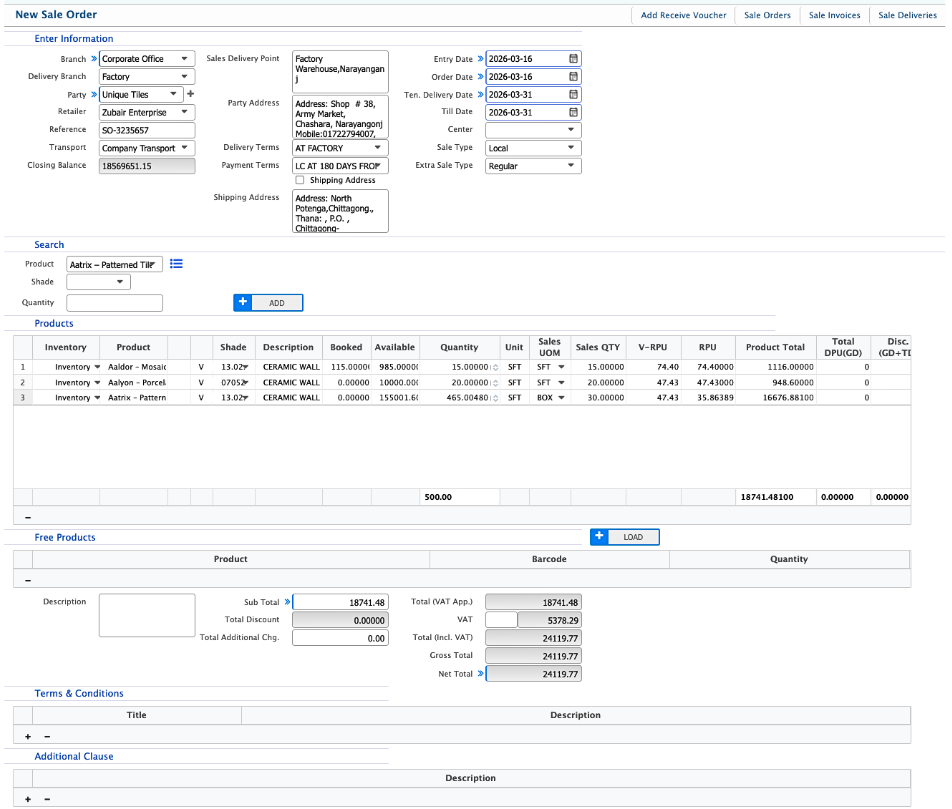Go to Sale Deliveries

pyautogui.click(x=907, y=15)
